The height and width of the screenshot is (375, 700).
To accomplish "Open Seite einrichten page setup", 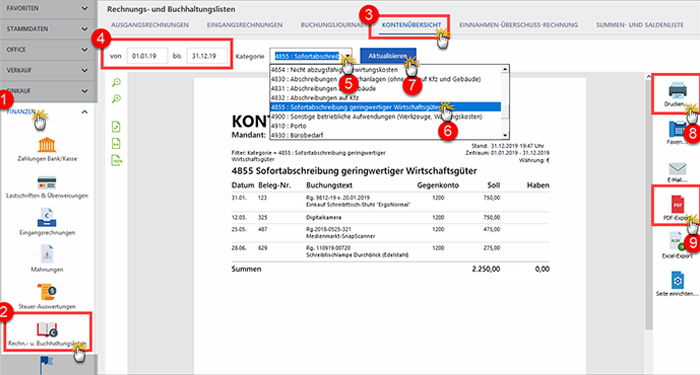I will click(x=677, y=280).
